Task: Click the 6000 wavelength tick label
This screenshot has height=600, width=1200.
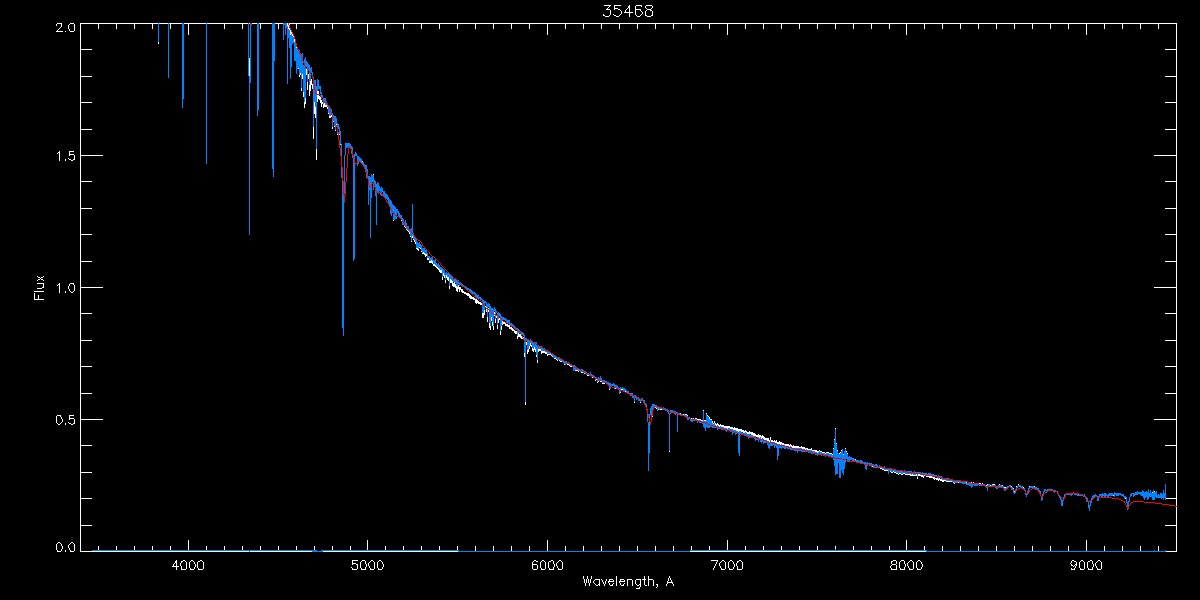Action: click(547, 564)
